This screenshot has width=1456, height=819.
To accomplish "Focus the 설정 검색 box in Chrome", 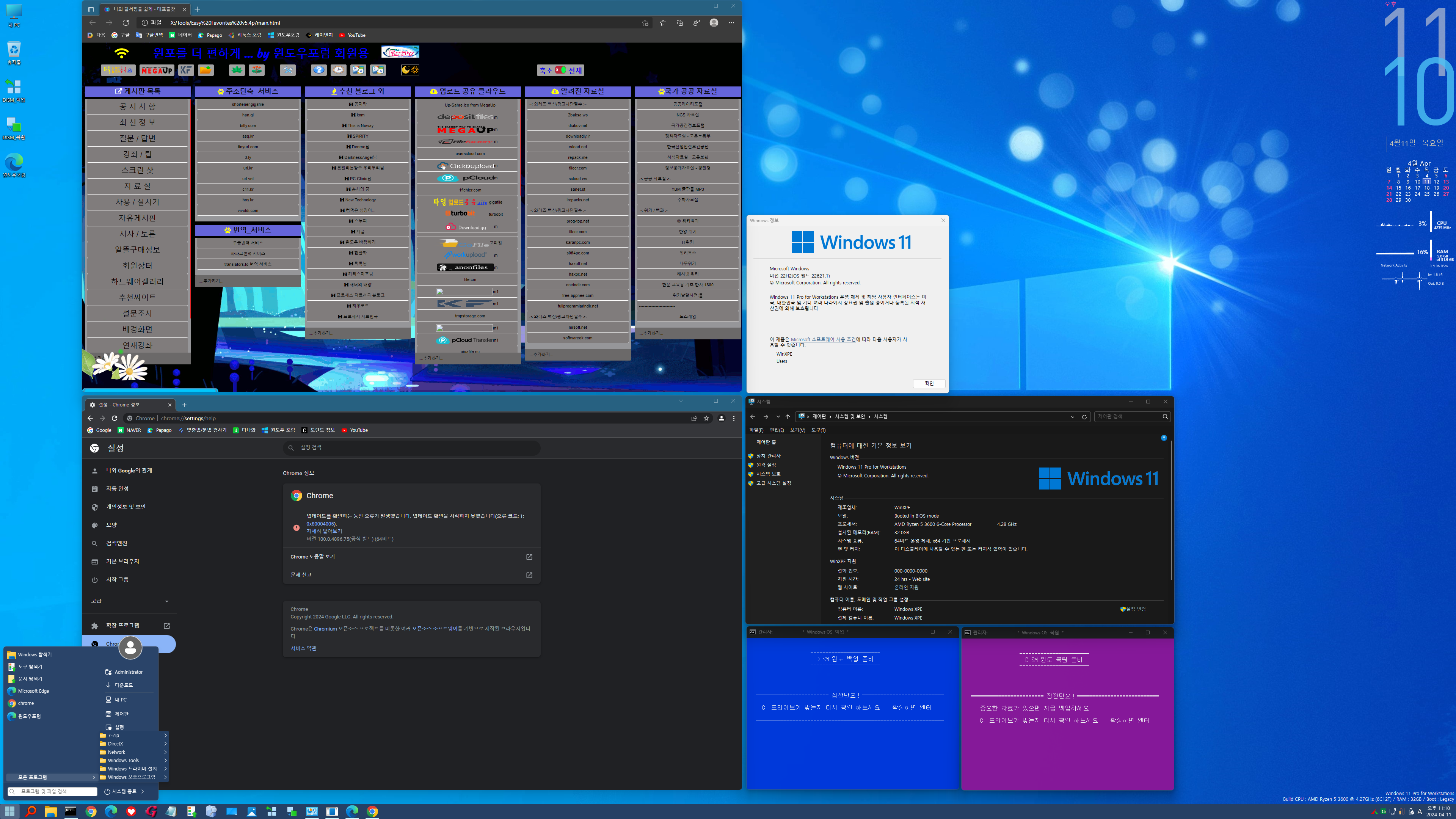I will coord(411,448).
